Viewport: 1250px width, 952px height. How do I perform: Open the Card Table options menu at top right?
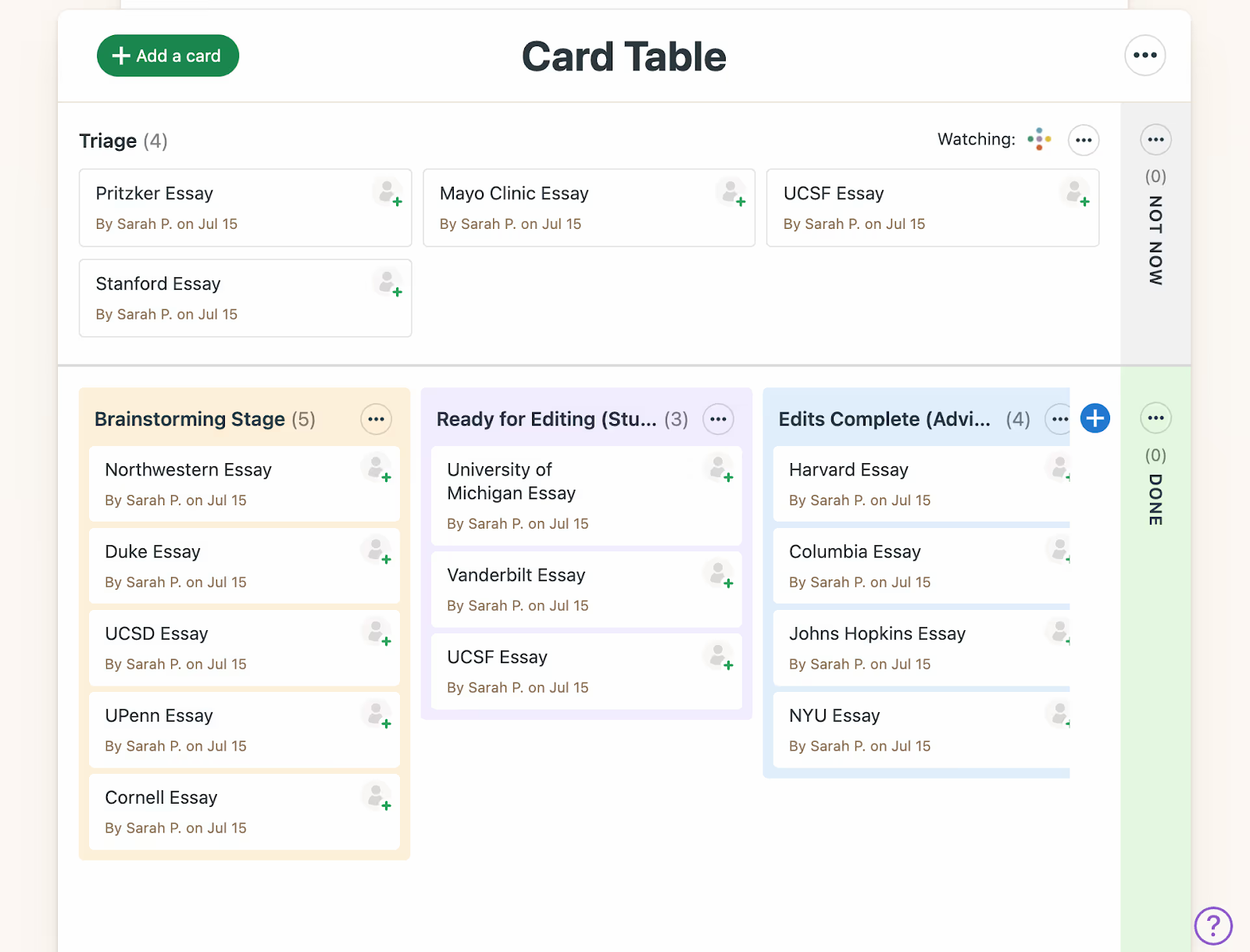click(x=1145, y=55)
